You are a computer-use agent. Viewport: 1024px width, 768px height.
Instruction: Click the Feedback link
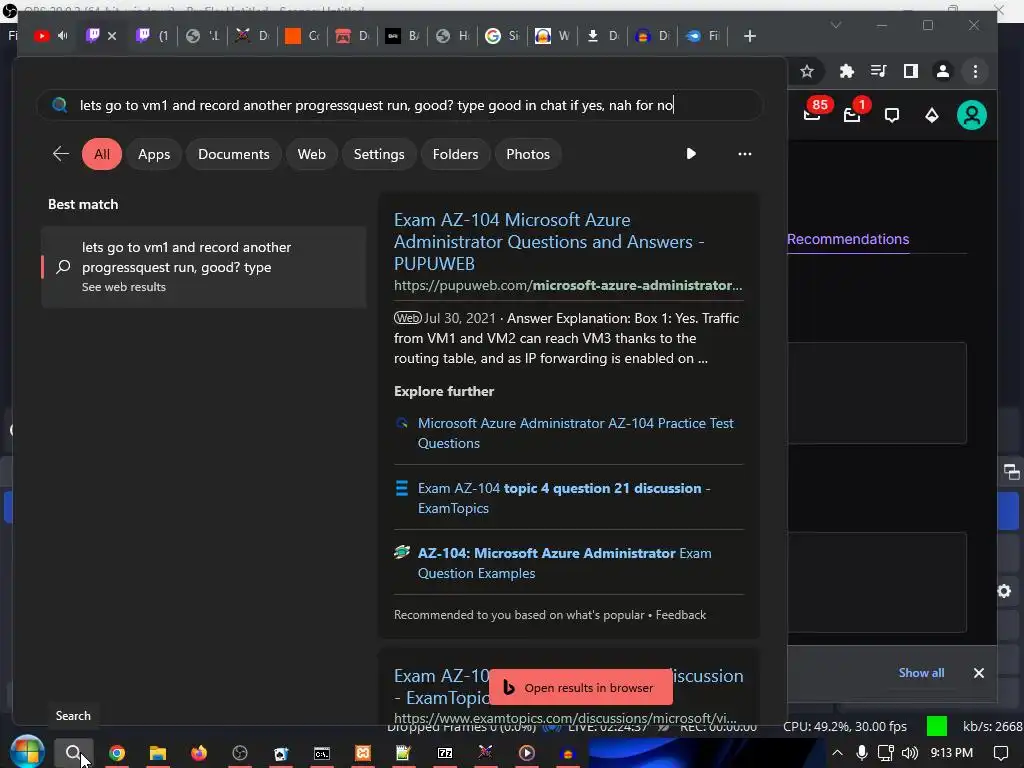(x=680, y=615)
